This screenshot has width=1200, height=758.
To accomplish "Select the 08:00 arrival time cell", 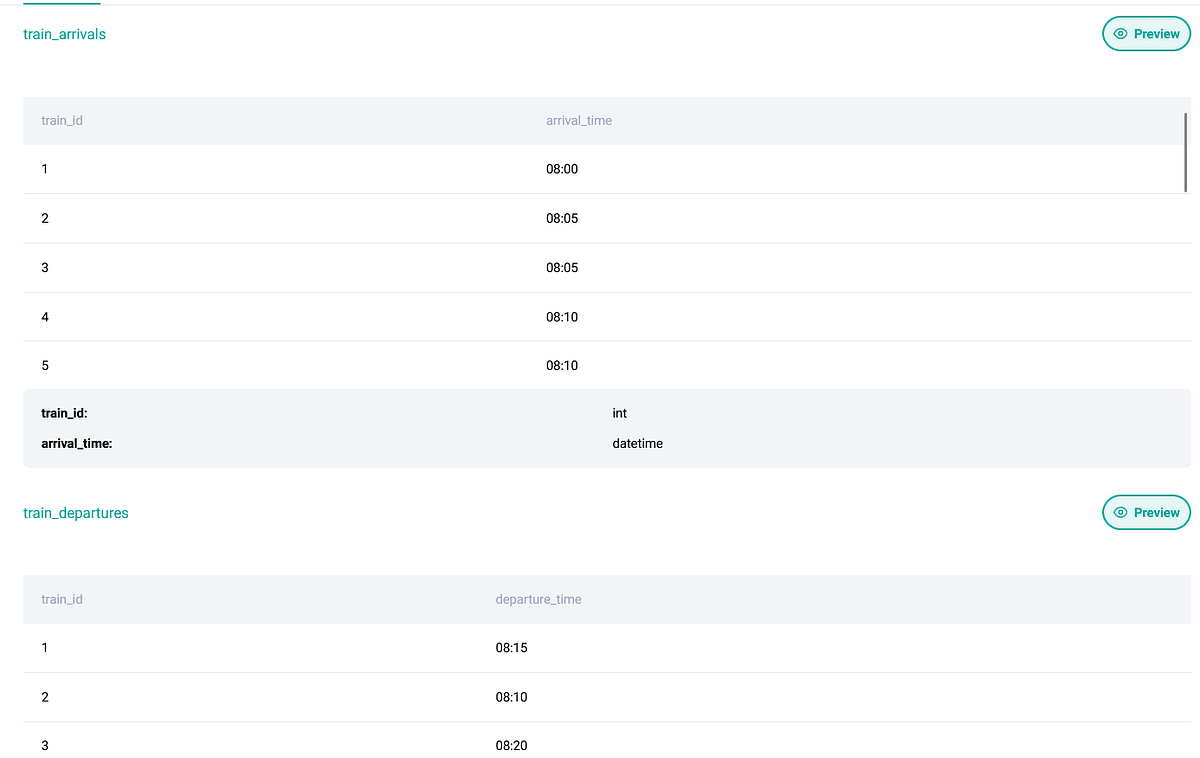I will point(562,169).
